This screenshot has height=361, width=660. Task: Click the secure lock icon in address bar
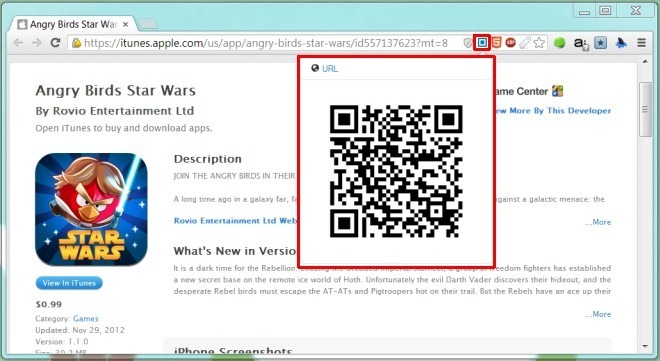(x=76, y=43)
